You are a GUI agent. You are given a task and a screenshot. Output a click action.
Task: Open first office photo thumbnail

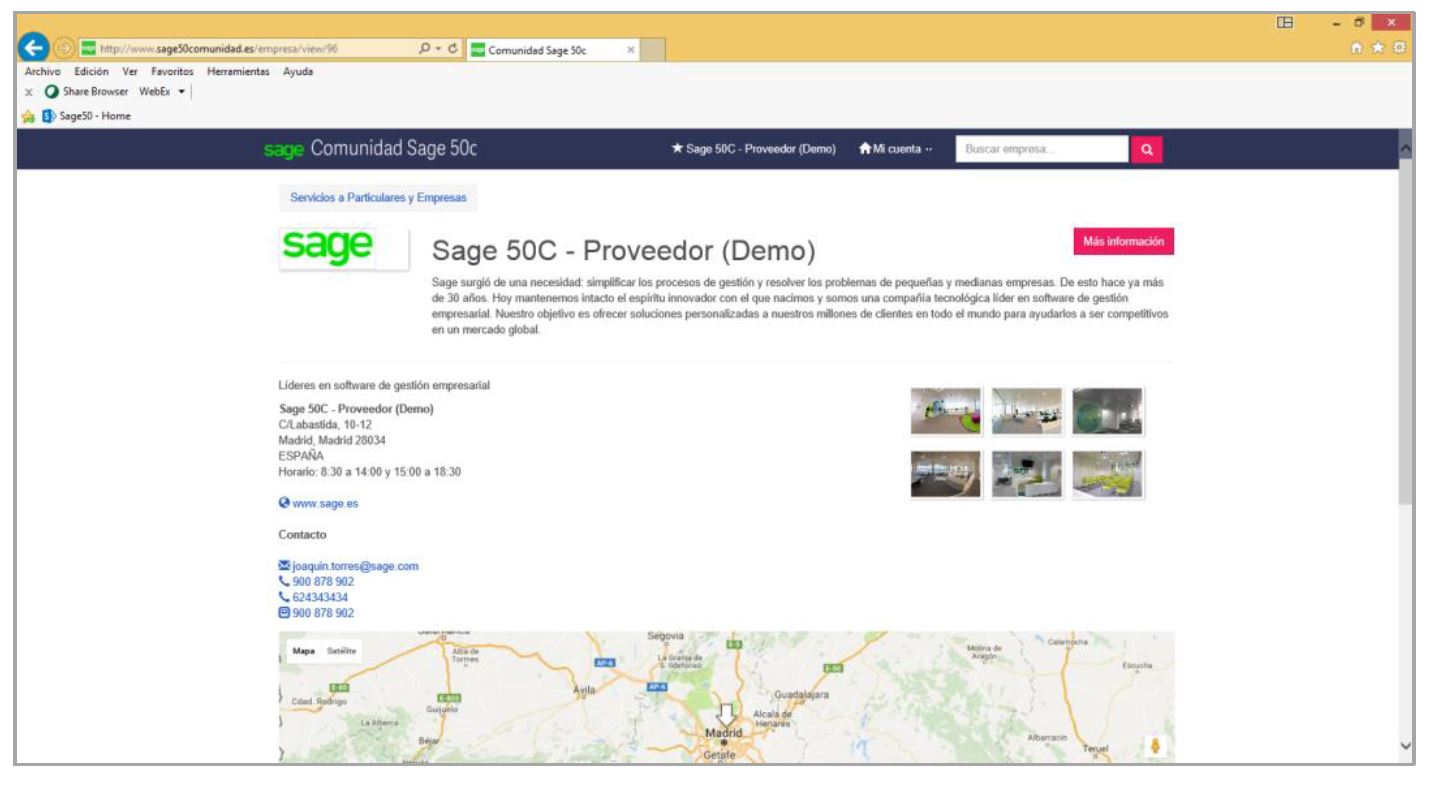coord(946,411)
